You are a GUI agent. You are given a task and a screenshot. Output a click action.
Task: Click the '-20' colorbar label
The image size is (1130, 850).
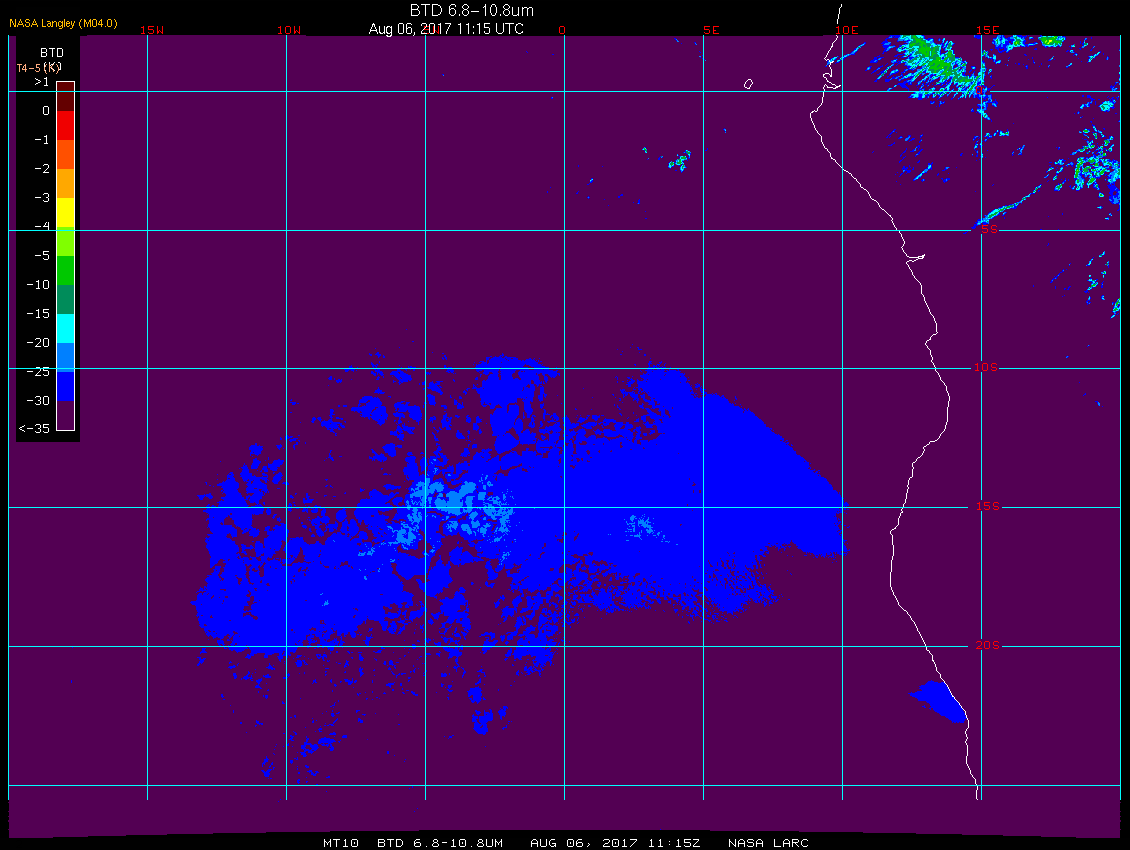pos(38,342)
